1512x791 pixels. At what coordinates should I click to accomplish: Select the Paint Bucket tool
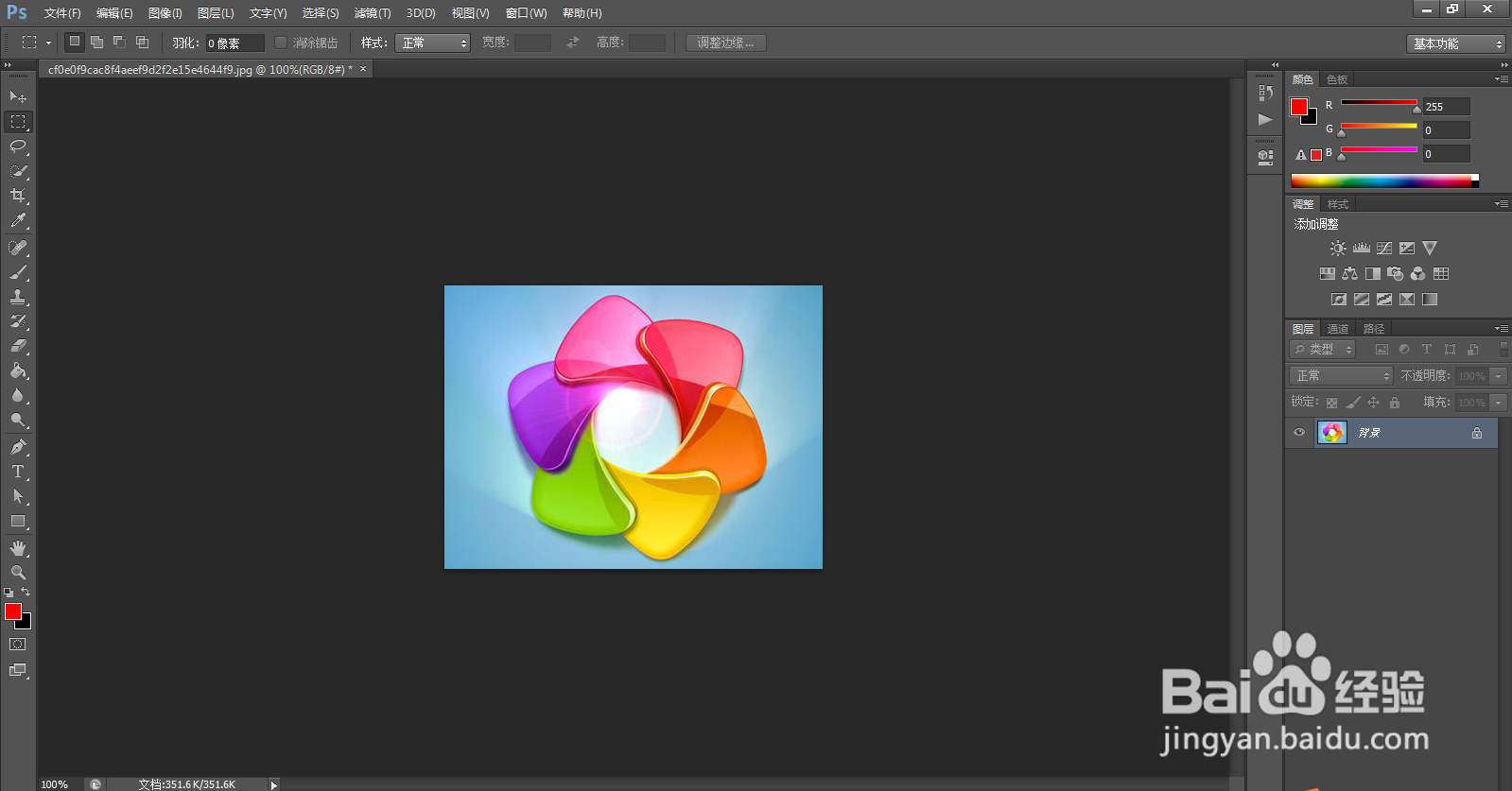(x=18, y=370)
